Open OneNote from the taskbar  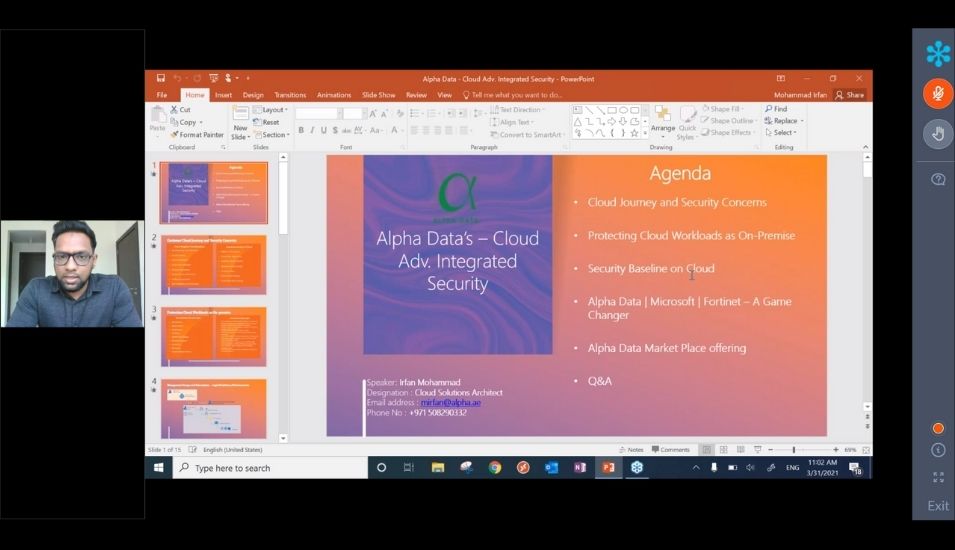point(580,467)
